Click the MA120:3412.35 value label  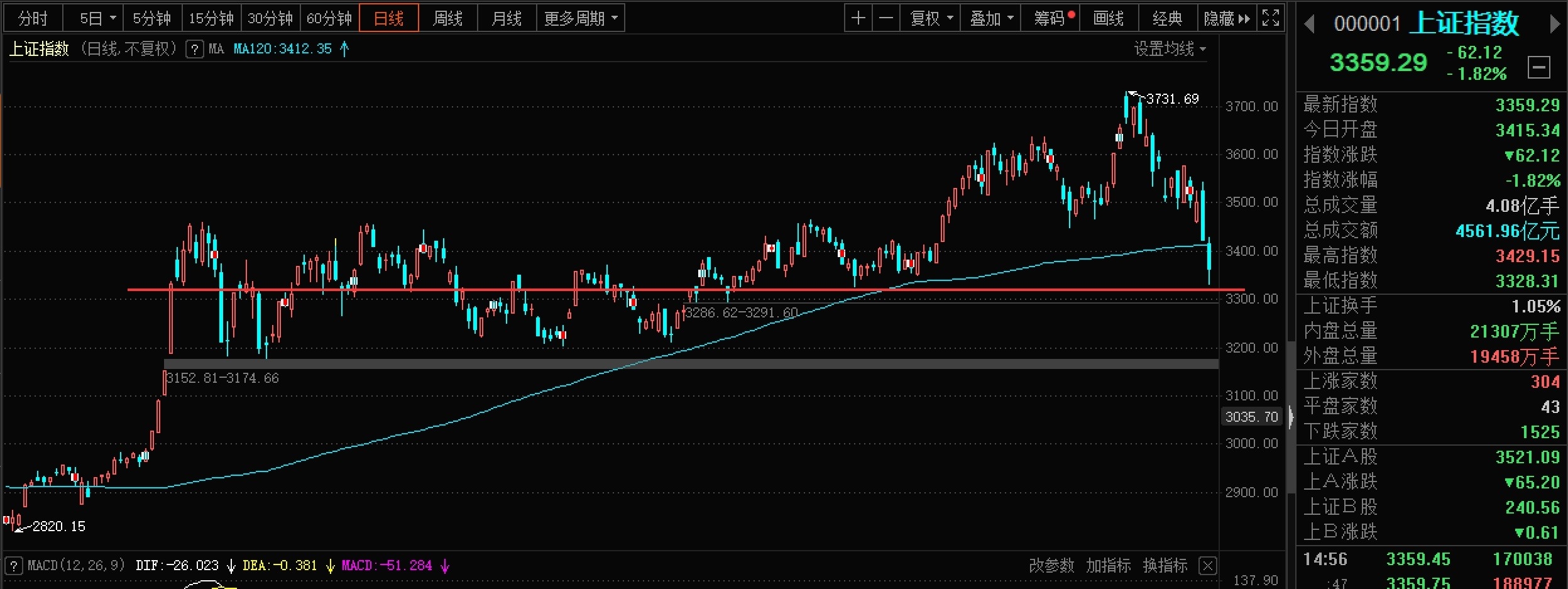[283, 49]
